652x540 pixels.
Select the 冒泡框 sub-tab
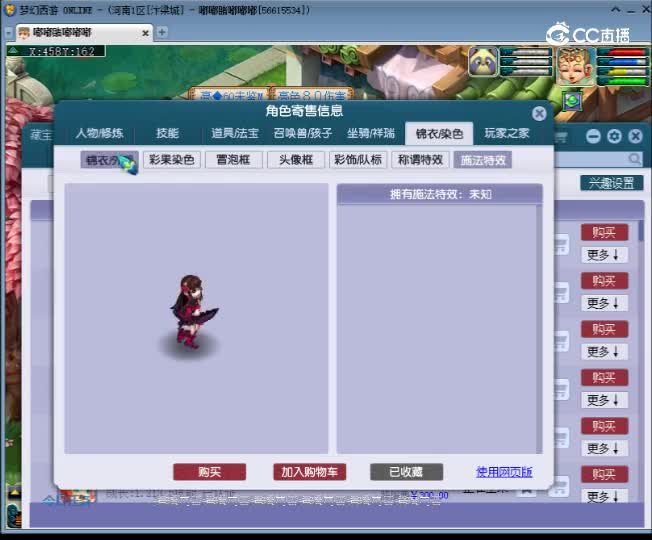pos(234,160)
